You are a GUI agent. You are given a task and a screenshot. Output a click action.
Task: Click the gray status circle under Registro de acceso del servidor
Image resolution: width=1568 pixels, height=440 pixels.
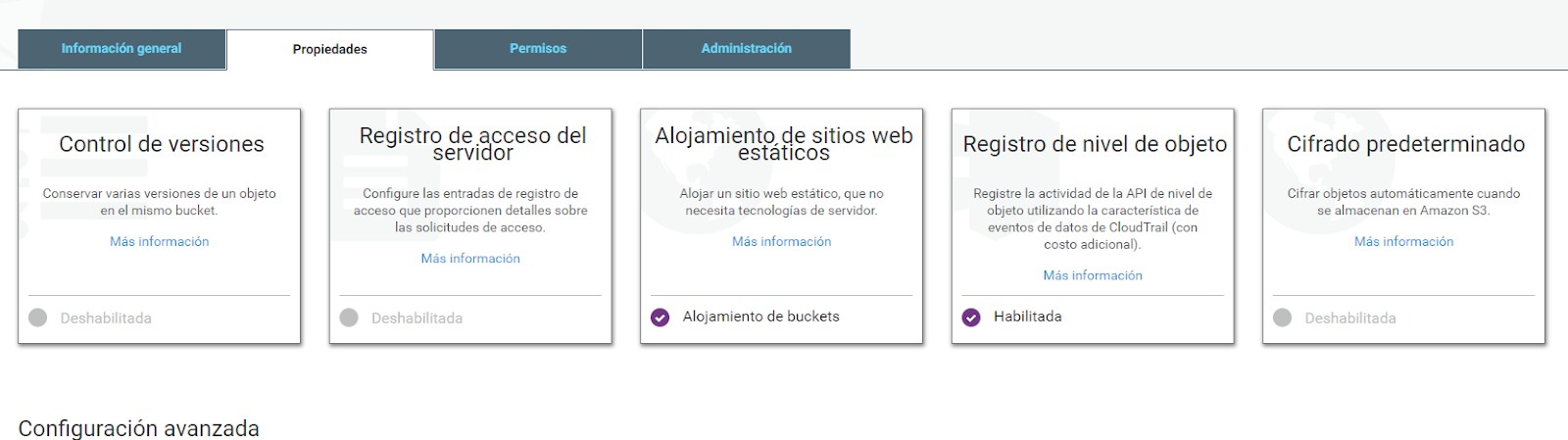click(x=349, y=318)
